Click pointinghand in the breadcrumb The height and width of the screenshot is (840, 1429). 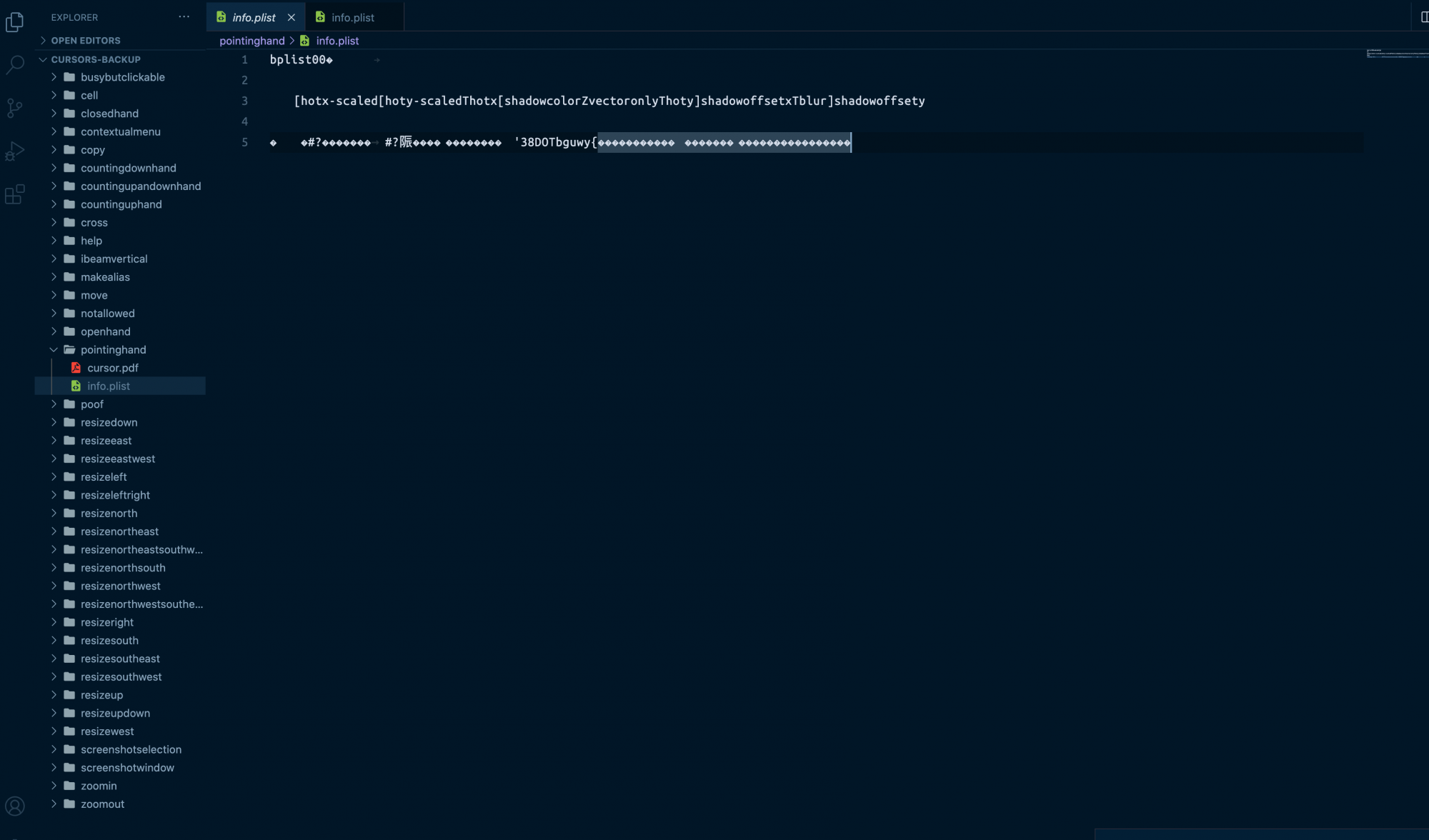252,41
